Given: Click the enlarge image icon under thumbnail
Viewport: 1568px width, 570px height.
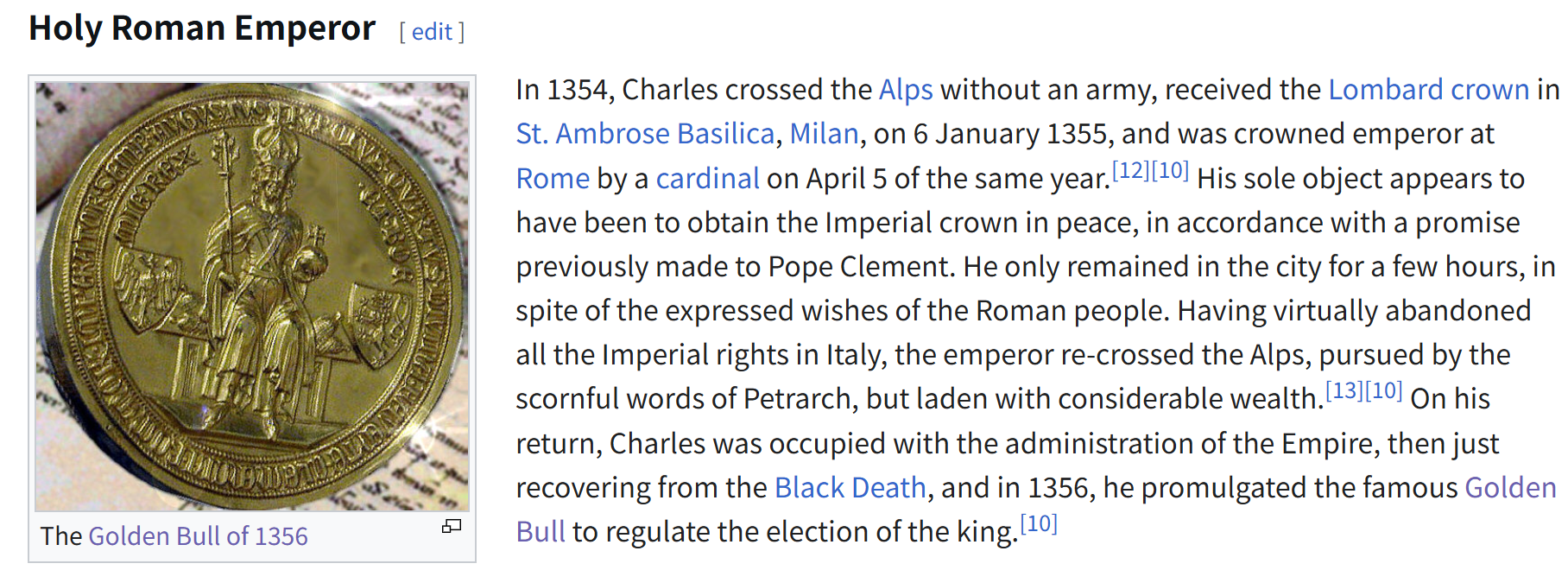Looking at the screenshot, I should pos(452,526).
